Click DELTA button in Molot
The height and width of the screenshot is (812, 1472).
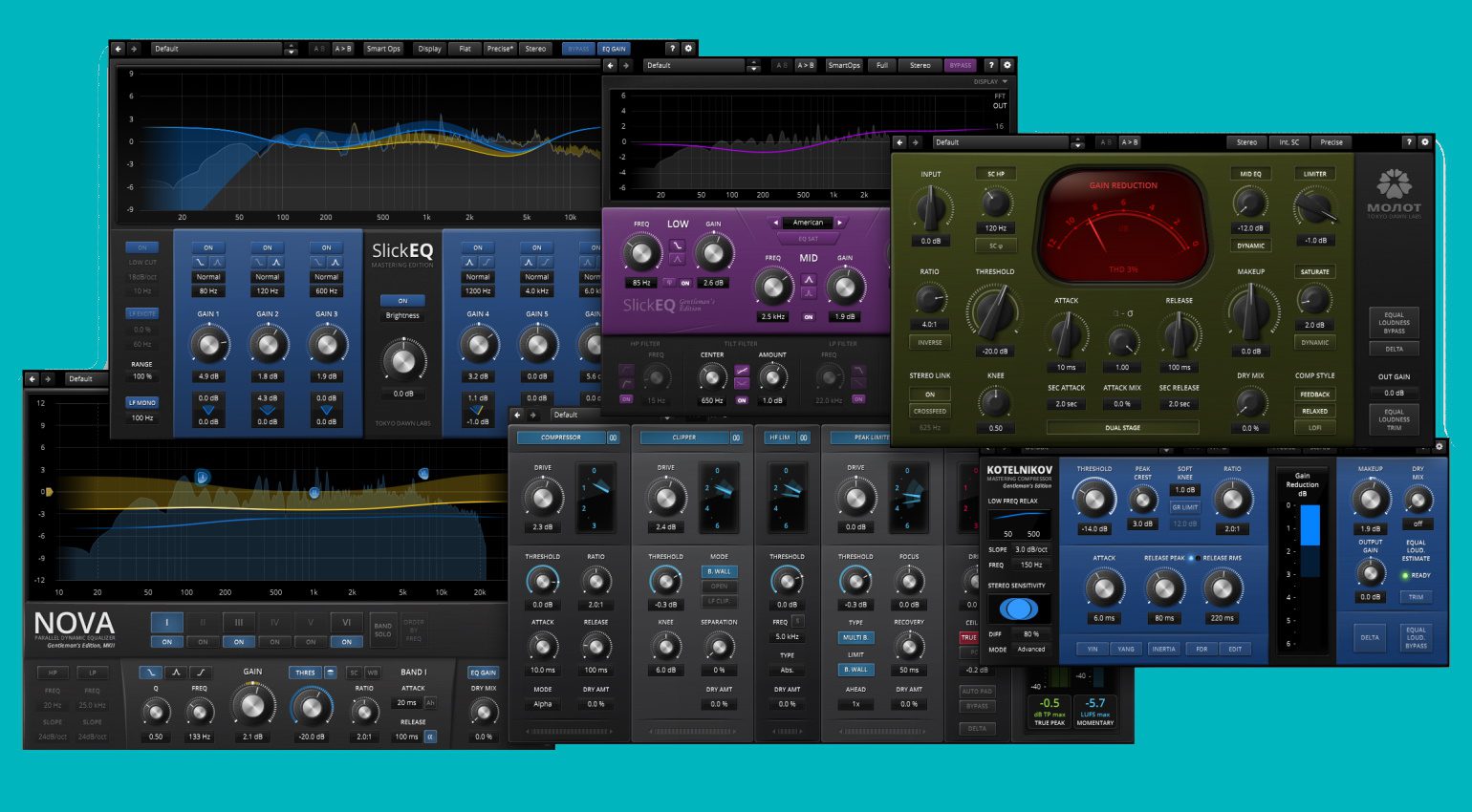point(1395,349)
